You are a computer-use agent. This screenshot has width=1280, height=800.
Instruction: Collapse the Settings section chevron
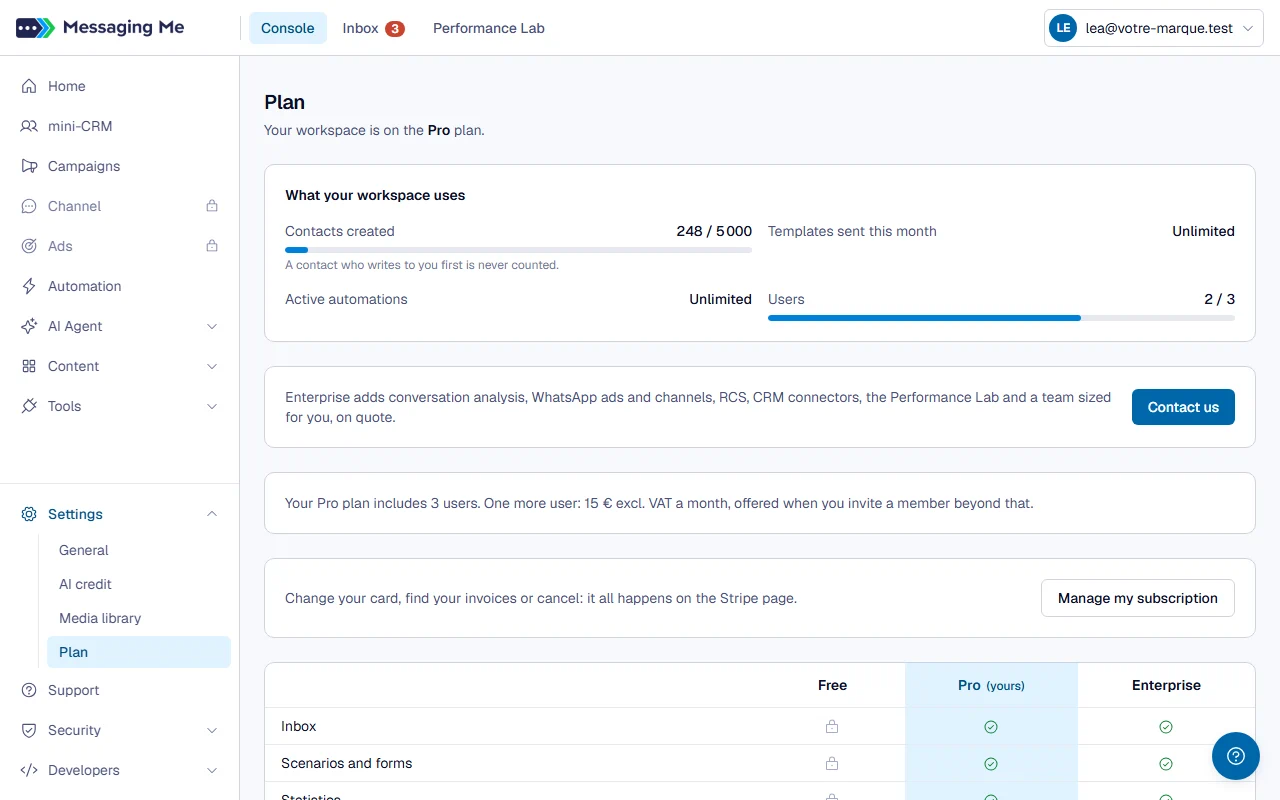[212, 514]
